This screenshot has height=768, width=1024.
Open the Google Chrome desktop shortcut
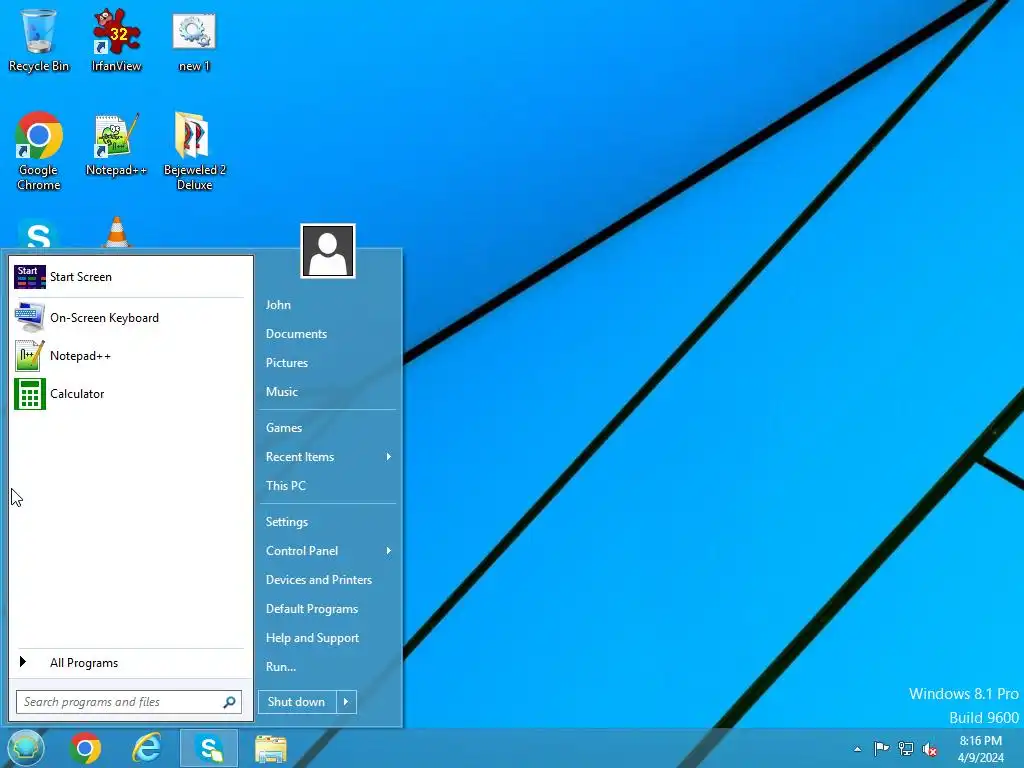pos(39,152)
